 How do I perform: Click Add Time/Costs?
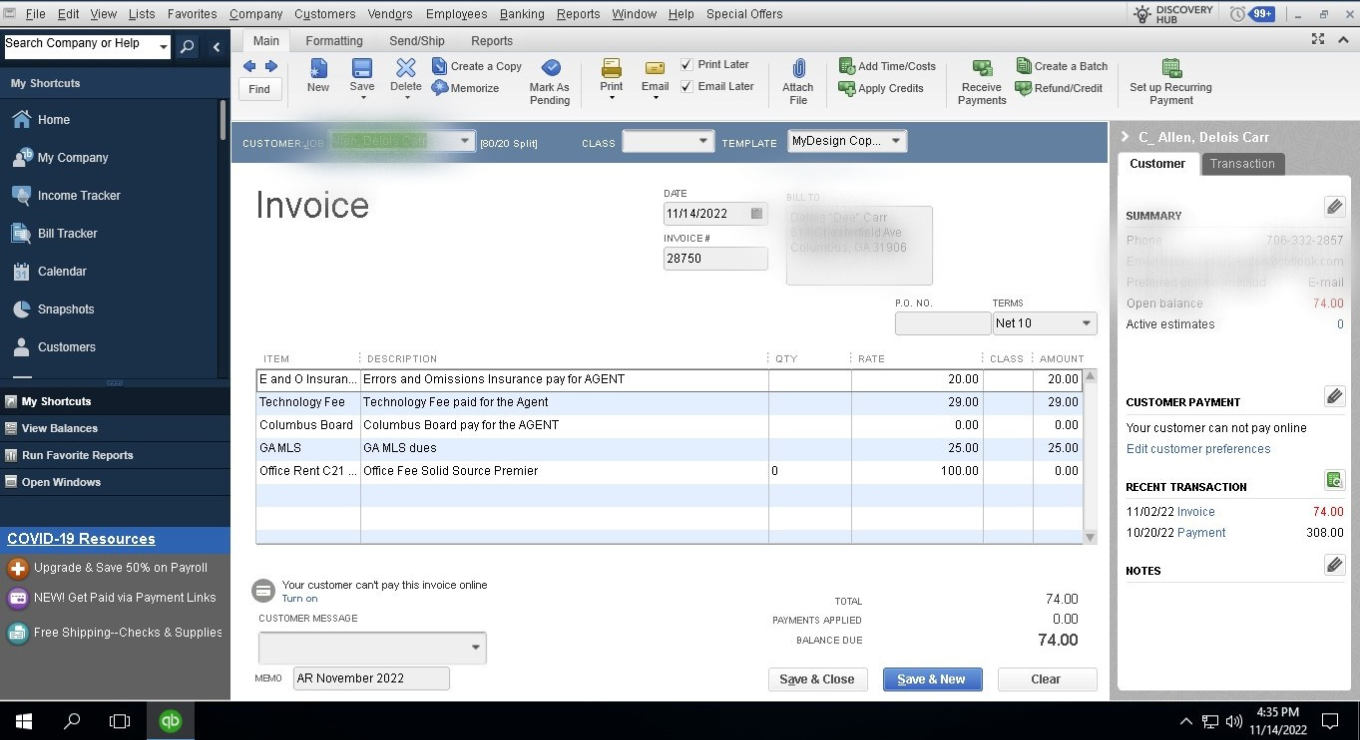click(x=887, y=66)
